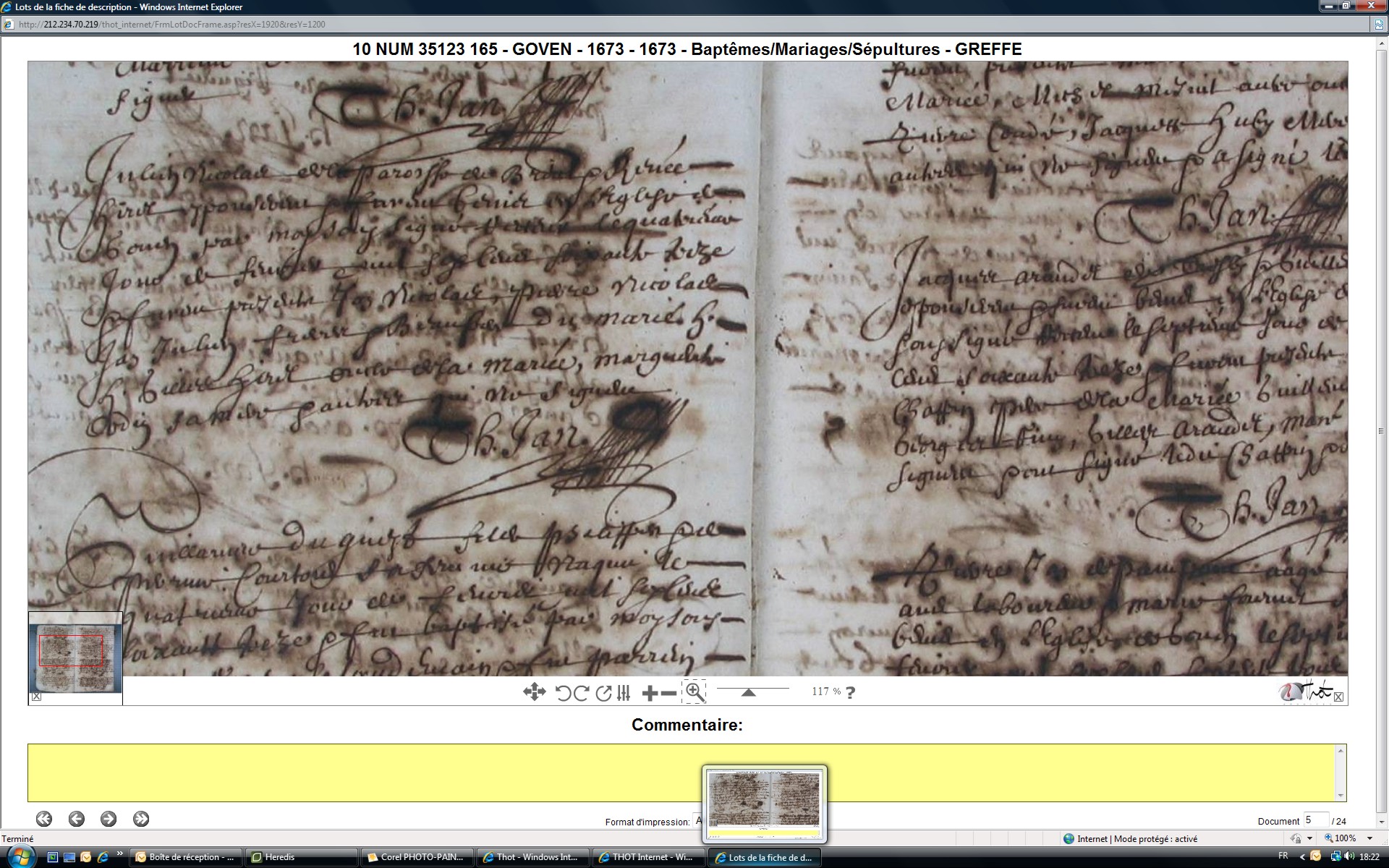Select the pan/move image tool
The image size is (1389, 868).
[534, 692]
